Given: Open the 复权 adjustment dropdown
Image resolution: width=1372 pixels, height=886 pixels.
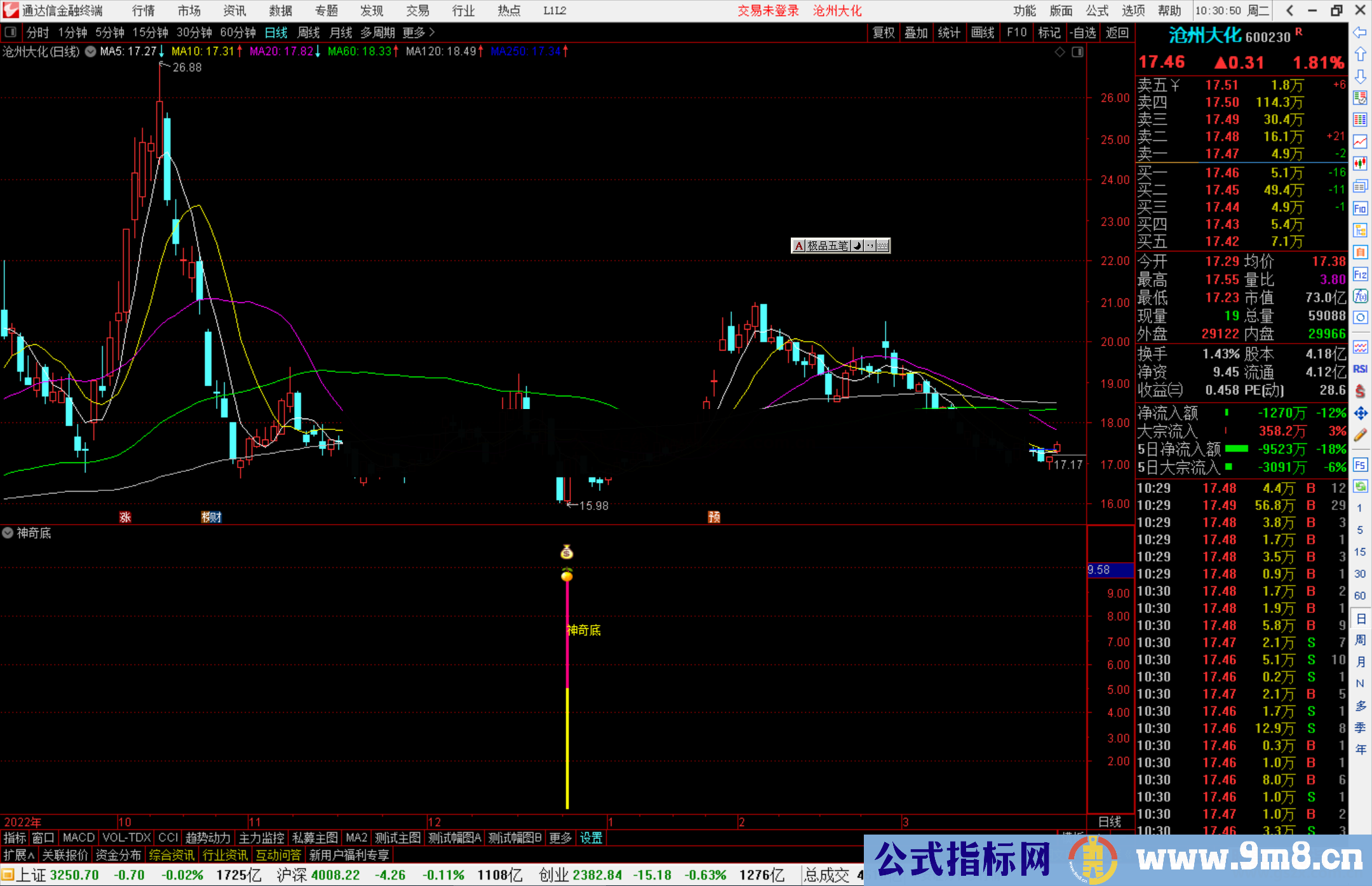Looking at the screenshot, I should [884, 32].
